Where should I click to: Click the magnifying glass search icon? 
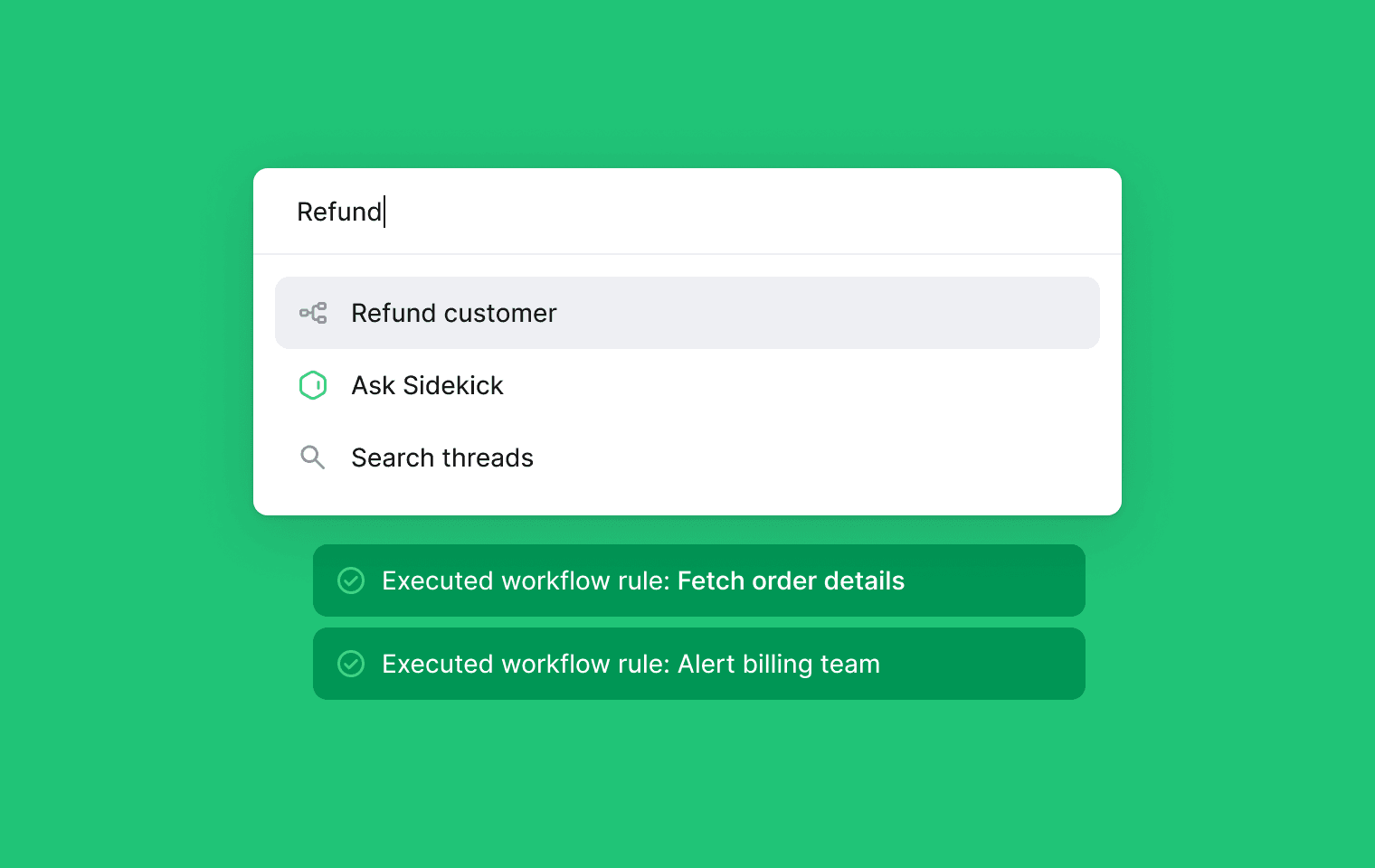pyautogui.click(x=312, y=458)
